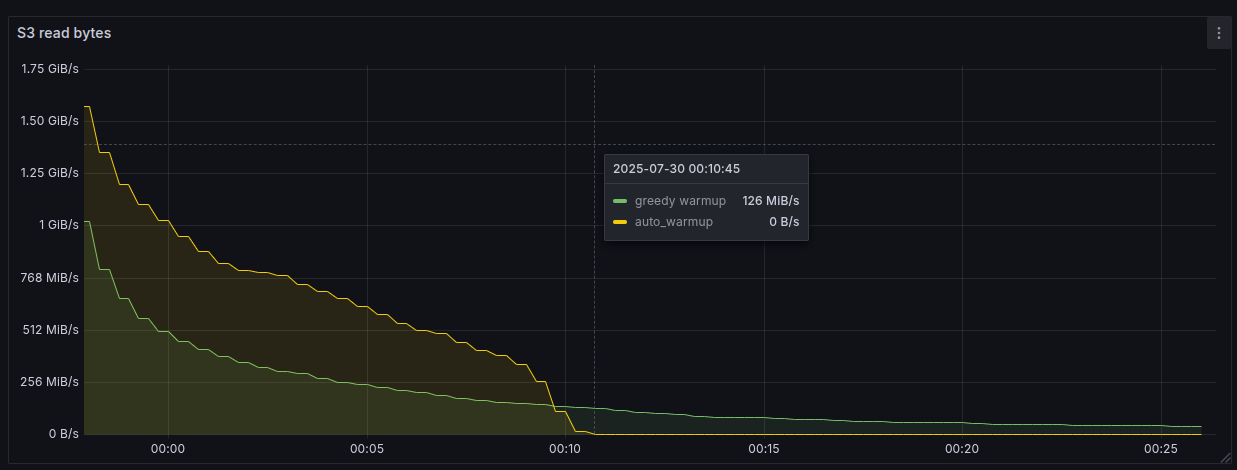Click the 00:10 x-axis time label
Screen dimensions: 1237x470
(x=565, y=449)
